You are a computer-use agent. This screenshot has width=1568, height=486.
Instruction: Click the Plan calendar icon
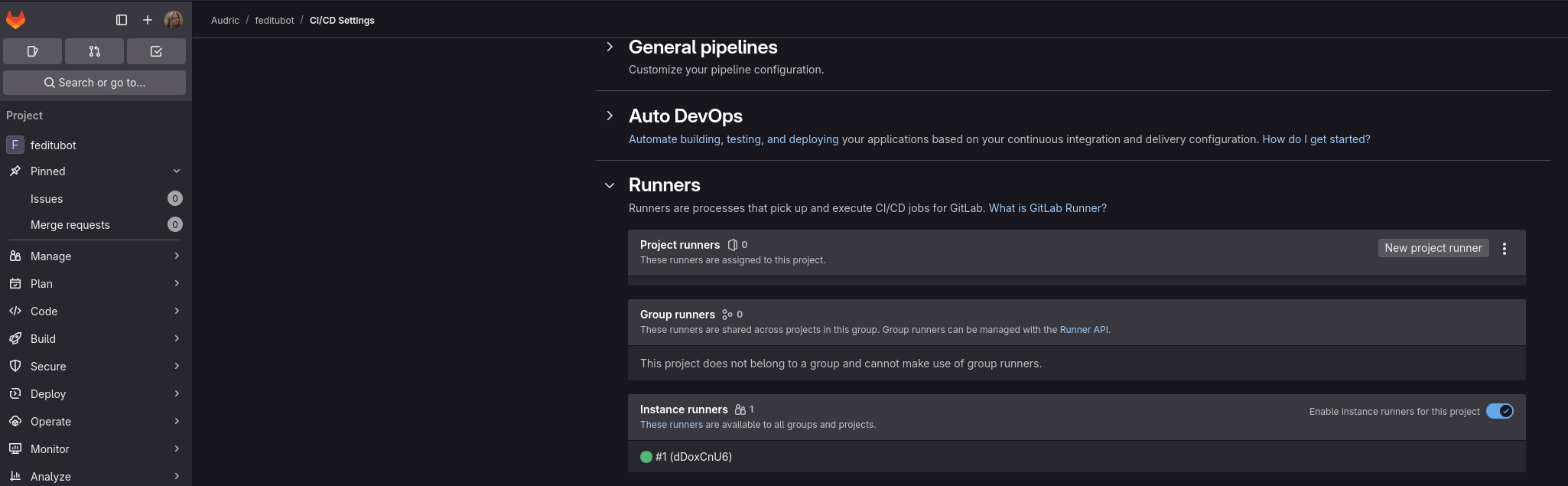(15, 284)
